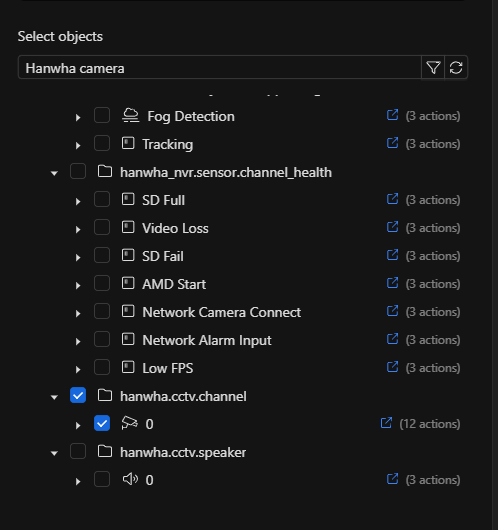The height and width of the screenshot is (530, 498).
Task: Check the SD Fail checkbox
Action: click(102, 255)
